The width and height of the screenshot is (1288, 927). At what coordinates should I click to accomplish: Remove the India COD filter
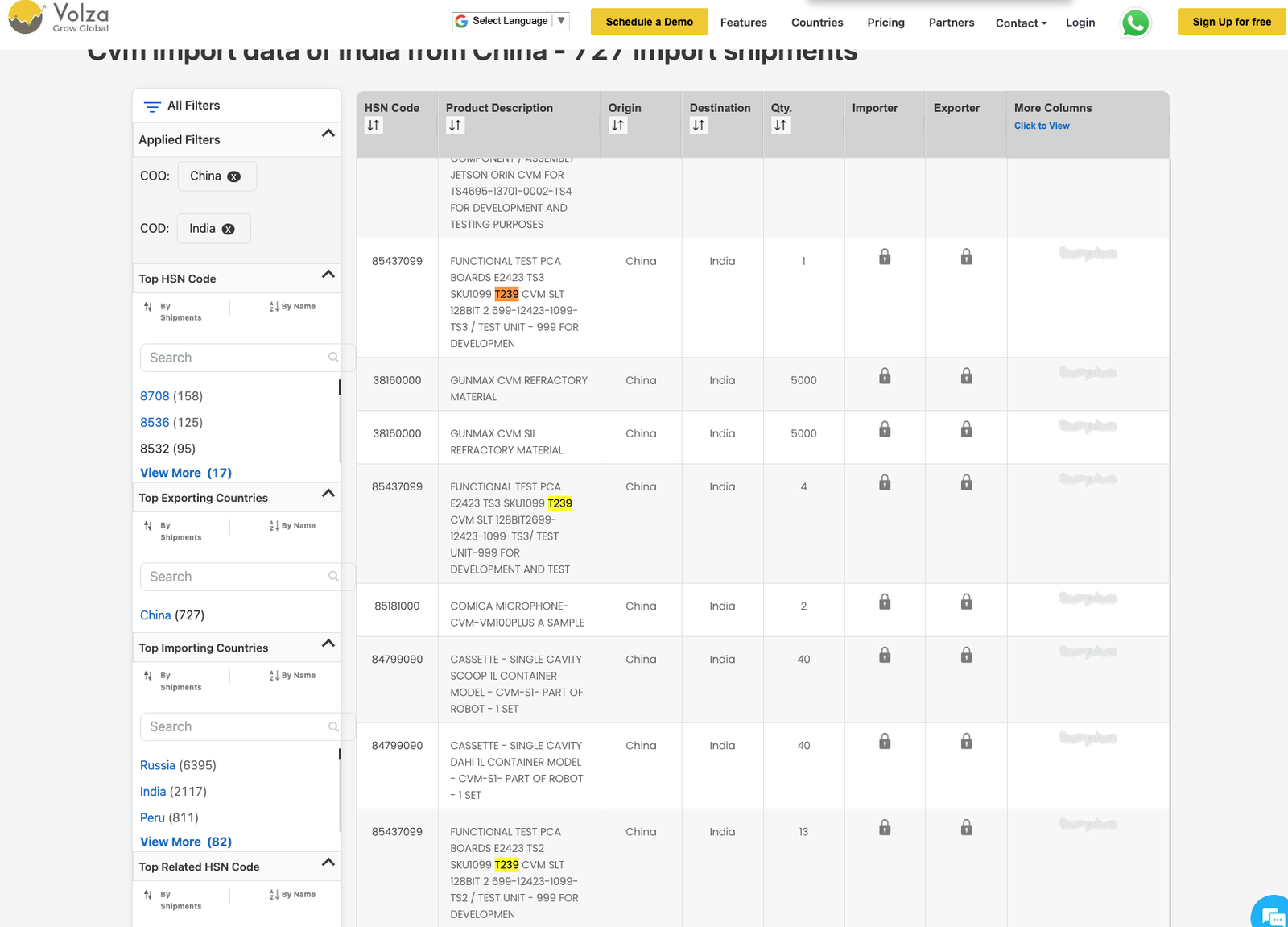(x=229, y=229)
